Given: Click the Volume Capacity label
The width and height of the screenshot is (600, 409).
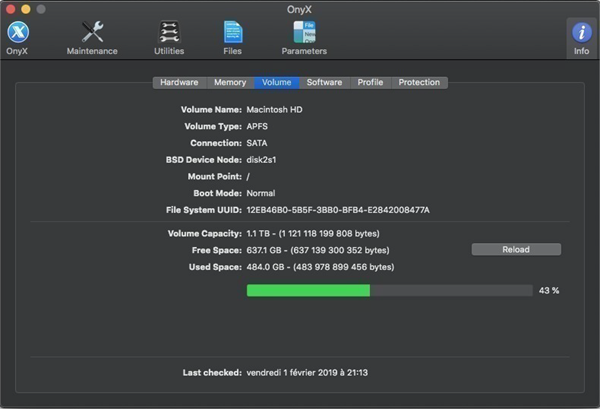Looking at the screenshot, I should click(x=205, y=233).
